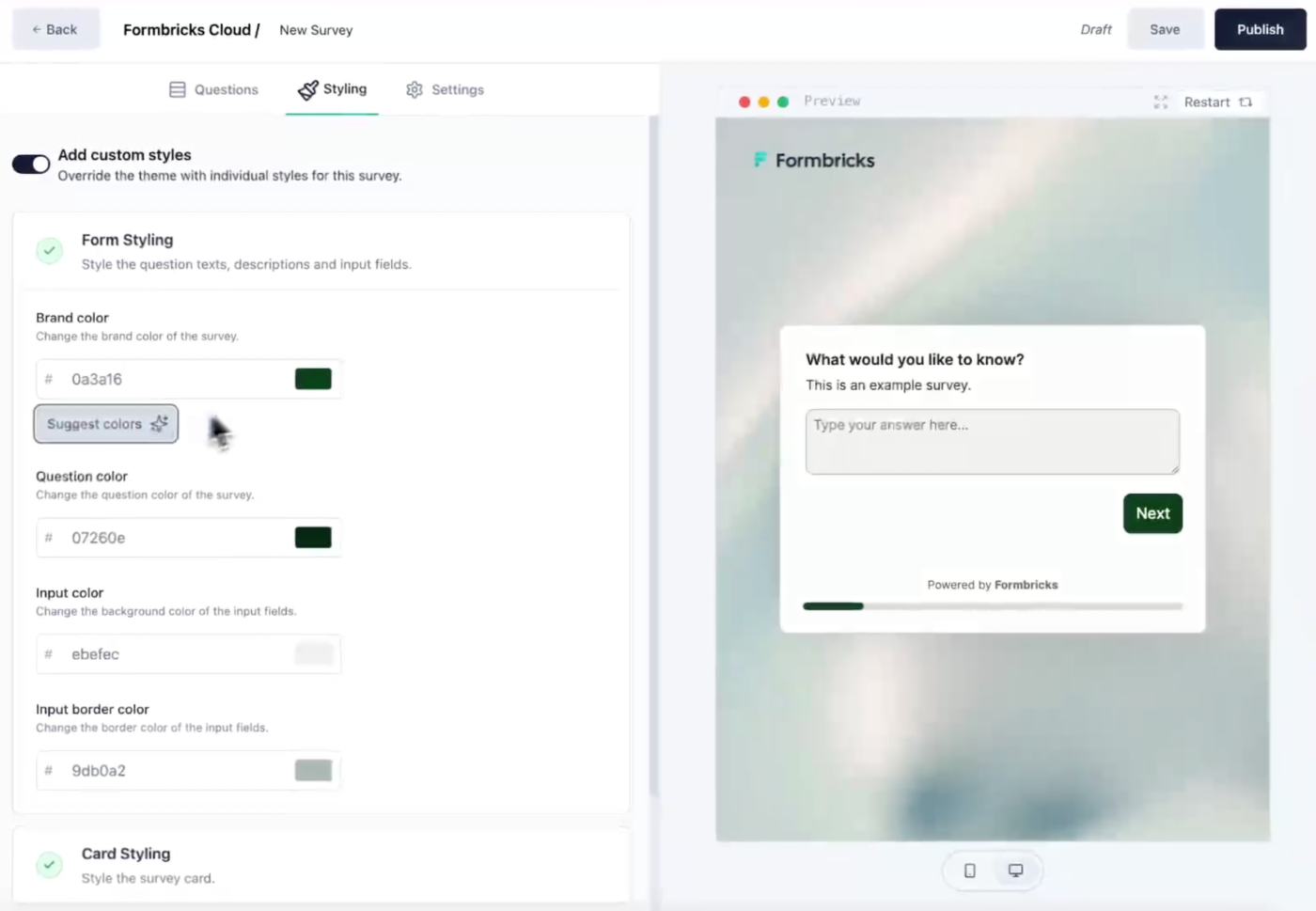Toggle Add custom styles switch
The width and height of the screenshot is (1316, 911).
click(31, 164)
